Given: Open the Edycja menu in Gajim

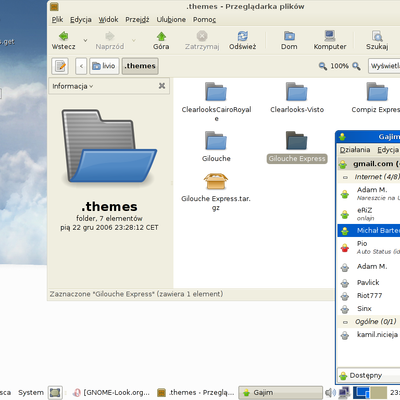Looking at the screenshot, I should pyautogui.click(x=388, y=150).
